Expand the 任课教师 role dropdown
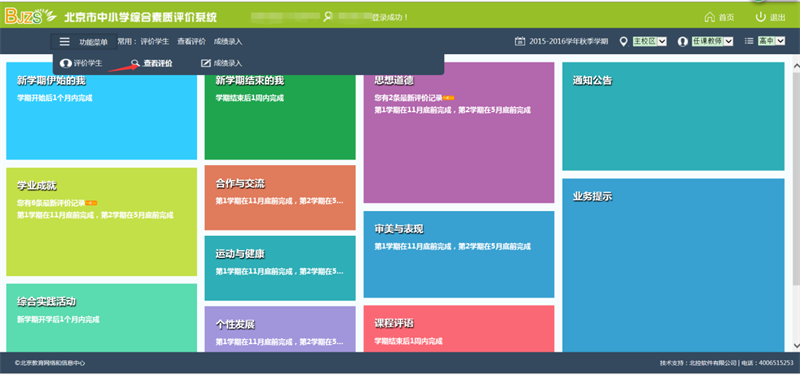 [x=712, y=41]
